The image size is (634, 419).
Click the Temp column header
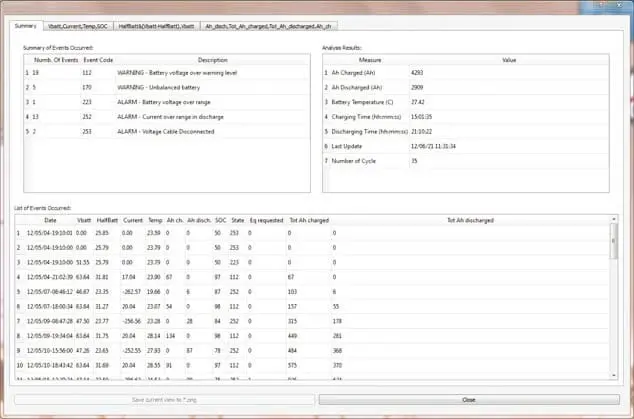155,220
